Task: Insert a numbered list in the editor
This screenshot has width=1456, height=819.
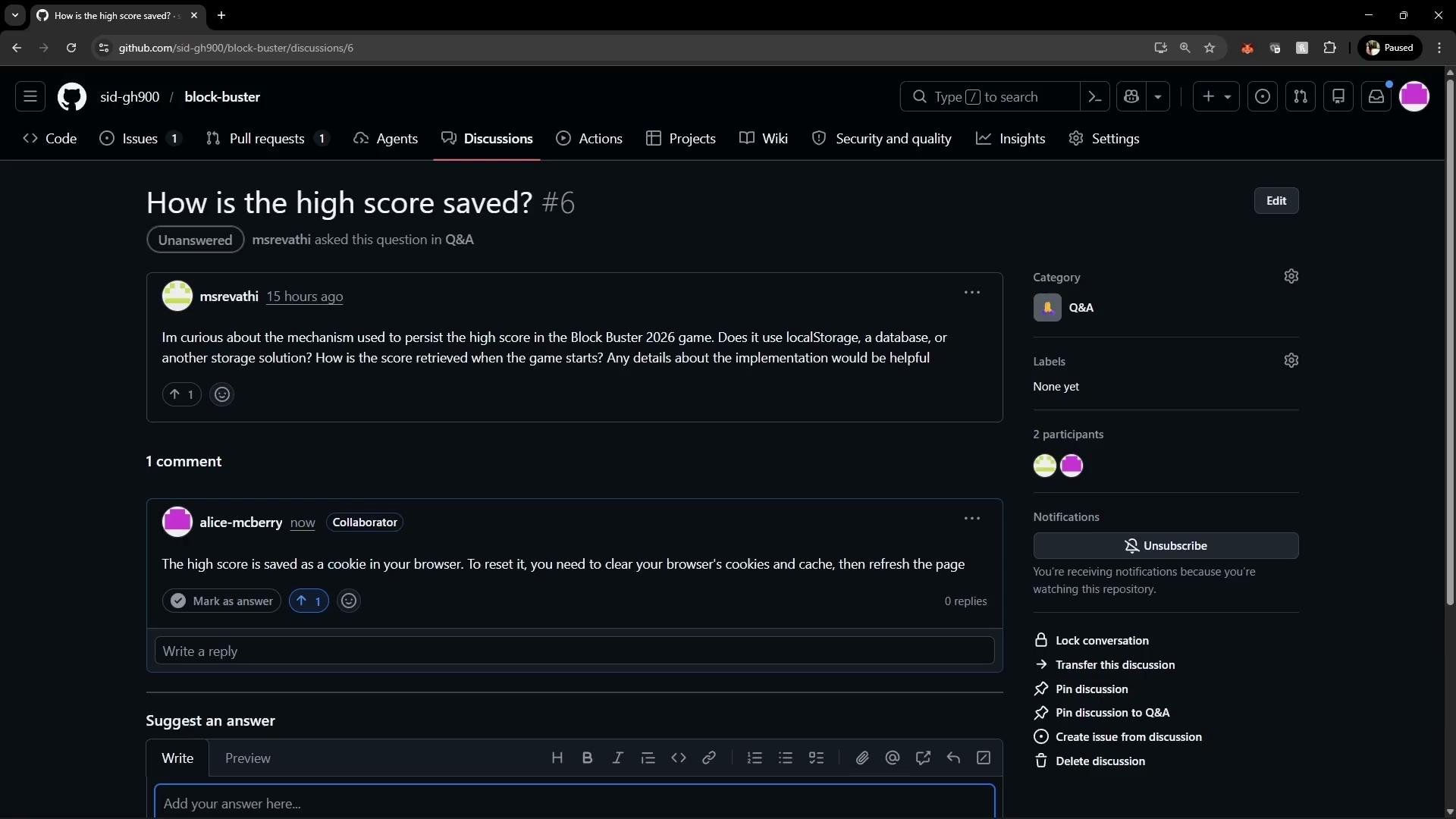Action: point(755,758)
